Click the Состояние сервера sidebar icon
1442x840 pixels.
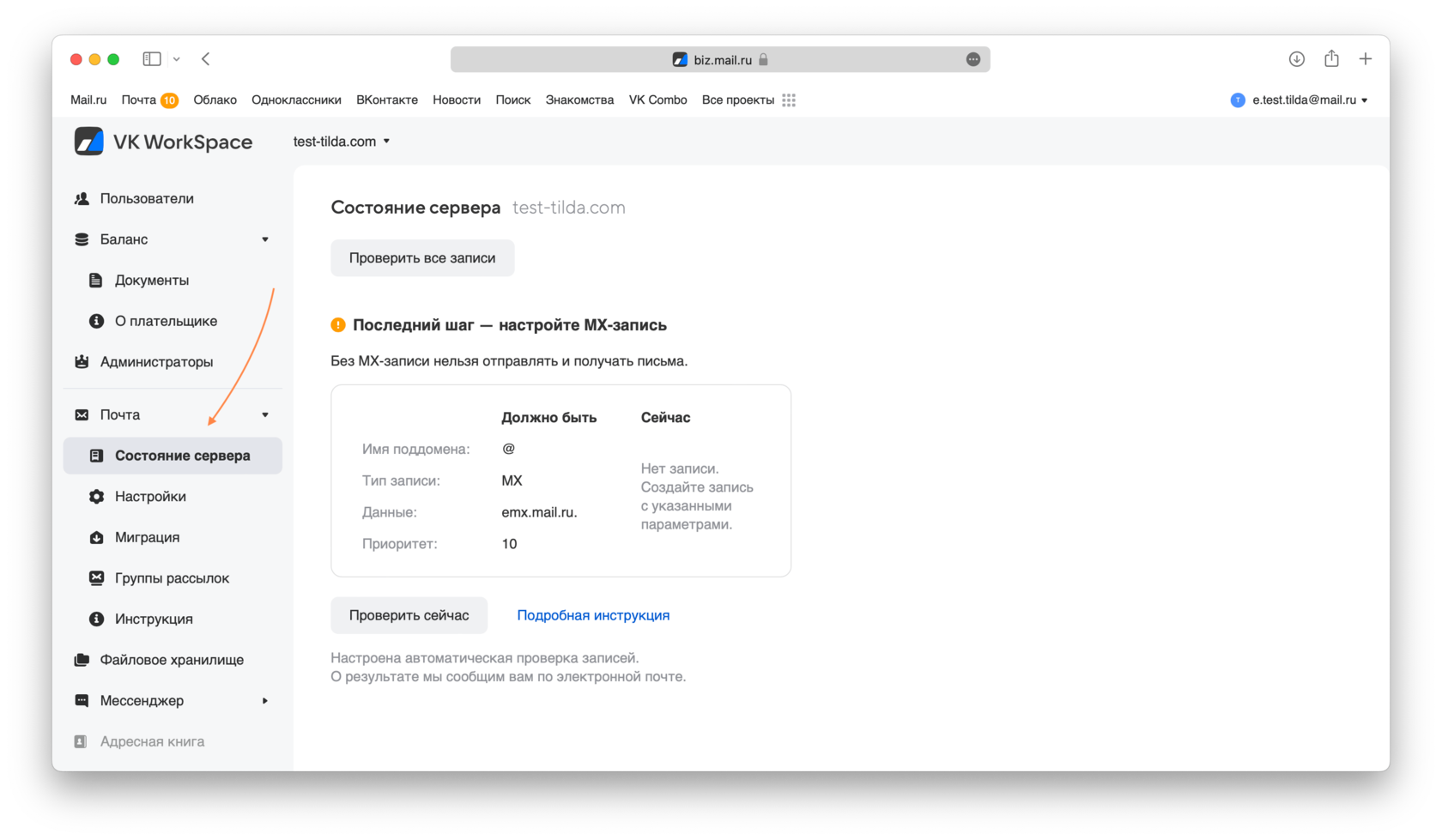(96, 456)
